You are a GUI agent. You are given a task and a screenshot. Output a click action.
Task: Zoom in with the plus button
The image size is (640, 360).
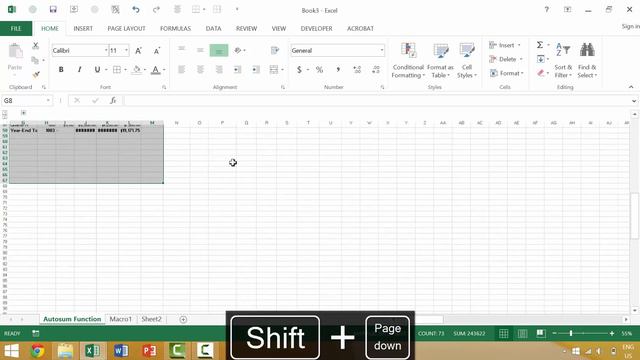point(612,333)
